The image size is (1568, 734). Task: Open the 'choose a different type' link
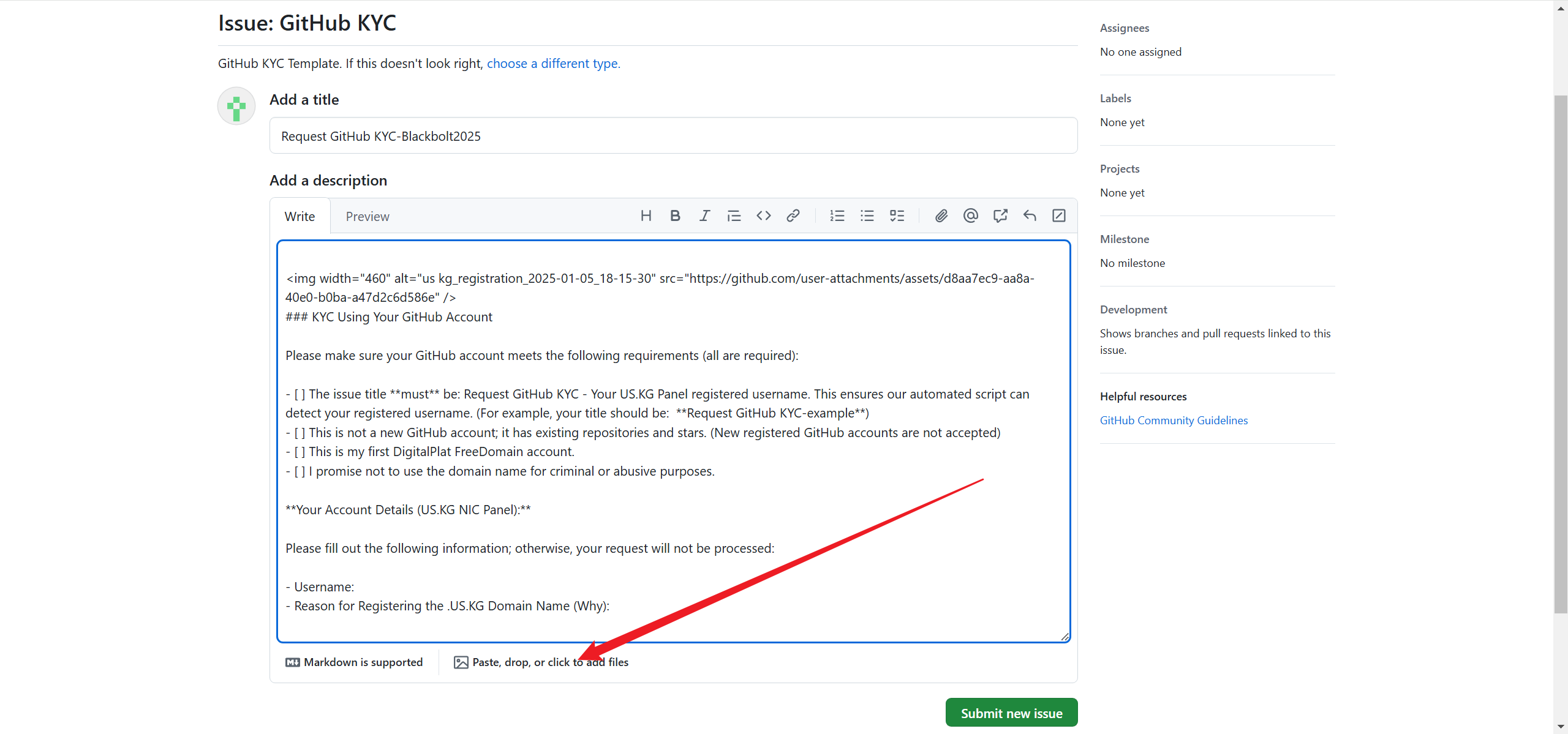[553, 64]
